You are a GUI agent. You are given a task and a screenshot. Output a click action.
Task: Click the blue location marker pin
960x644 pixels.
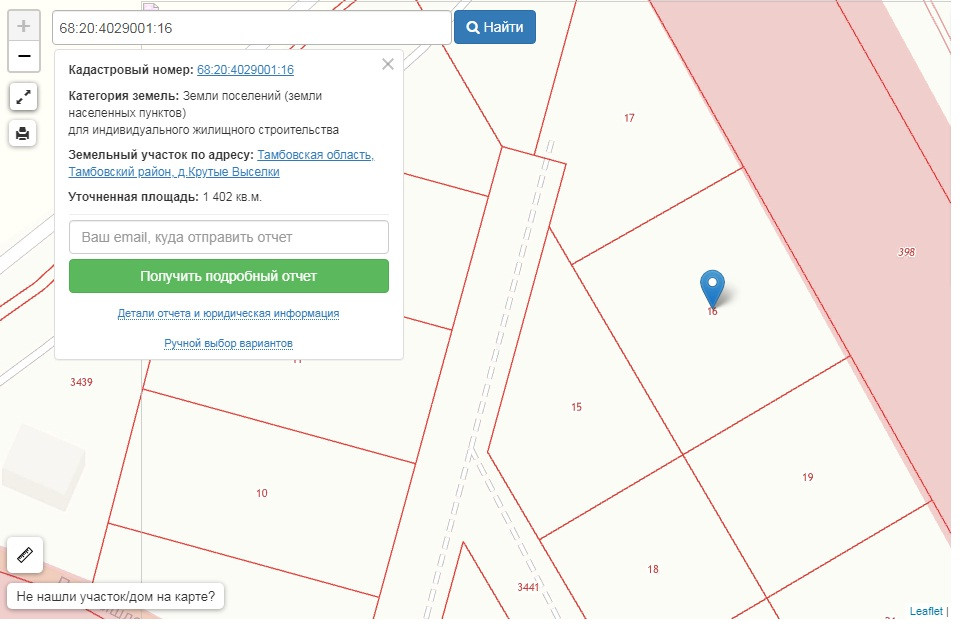click(x=712, y=288)
